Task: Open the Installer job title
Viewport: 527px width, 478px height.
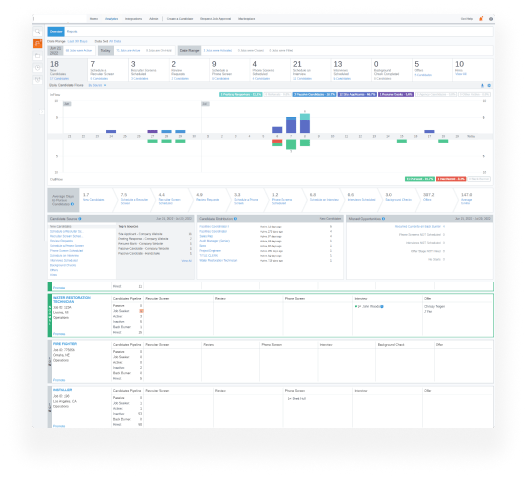Action: 63,390
